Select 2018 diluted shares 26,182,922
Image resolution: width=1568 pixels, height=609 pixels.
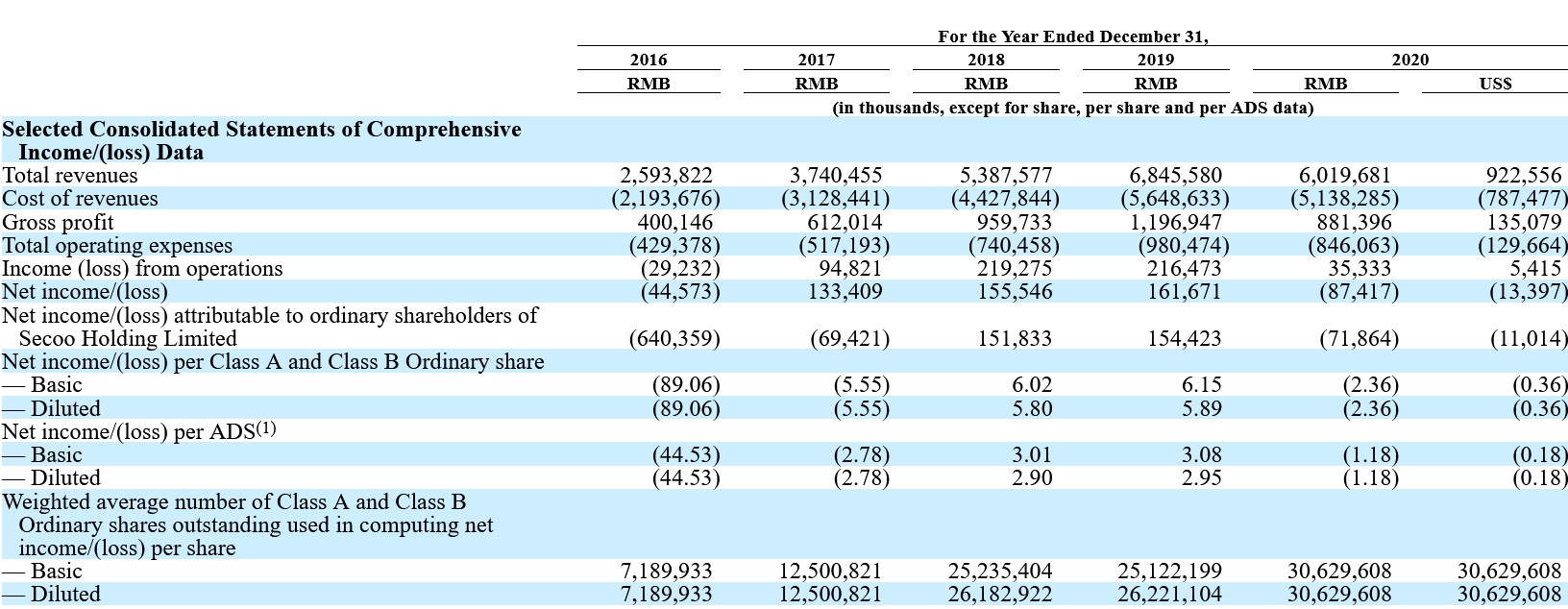point(1000,595)
